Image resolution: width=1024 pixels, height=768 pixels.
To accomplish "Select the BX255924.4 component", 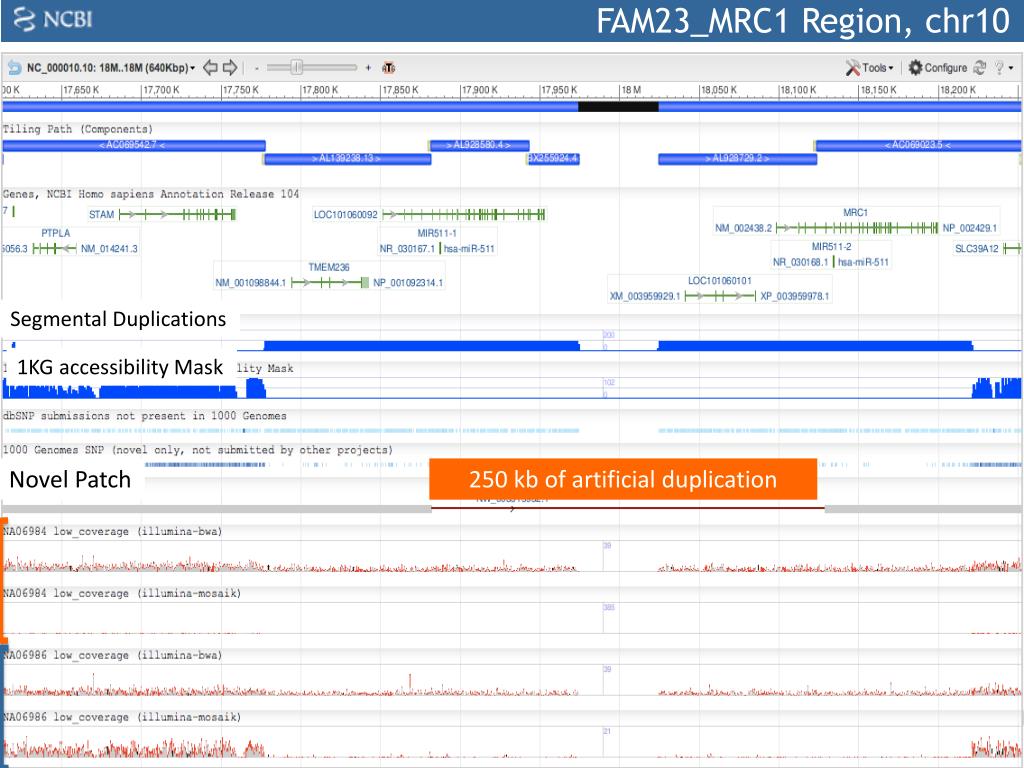I will click(553, 159).
